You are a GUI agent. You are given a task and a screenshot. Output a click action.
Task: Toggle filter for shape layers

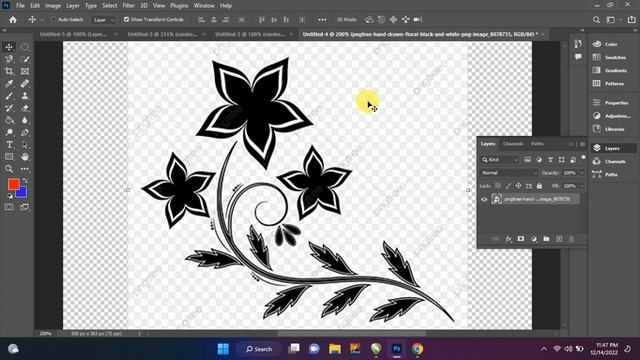562,160
